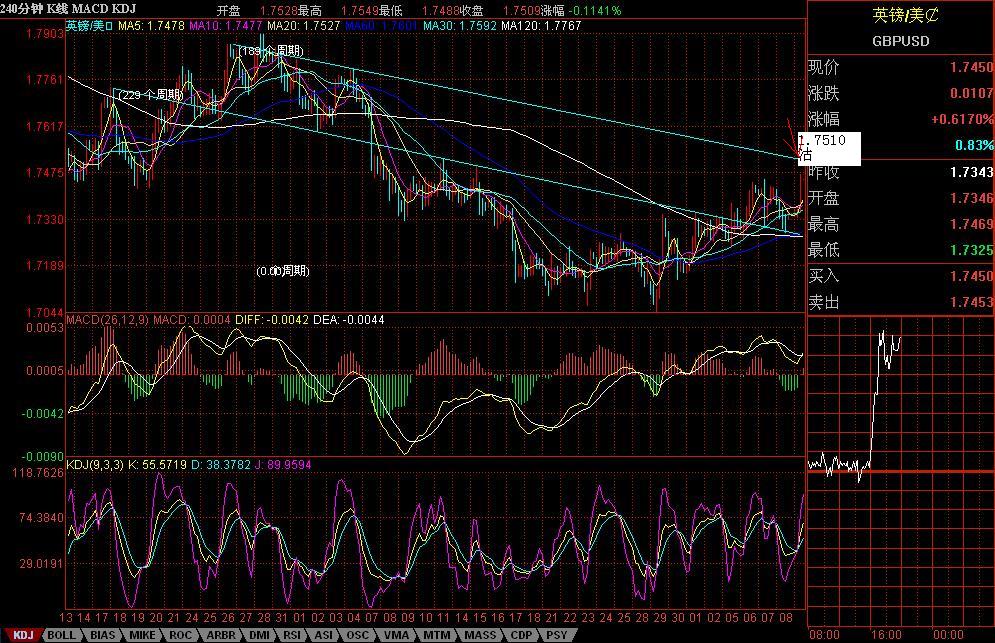Select the VMA indicator tab

[396, 635]
